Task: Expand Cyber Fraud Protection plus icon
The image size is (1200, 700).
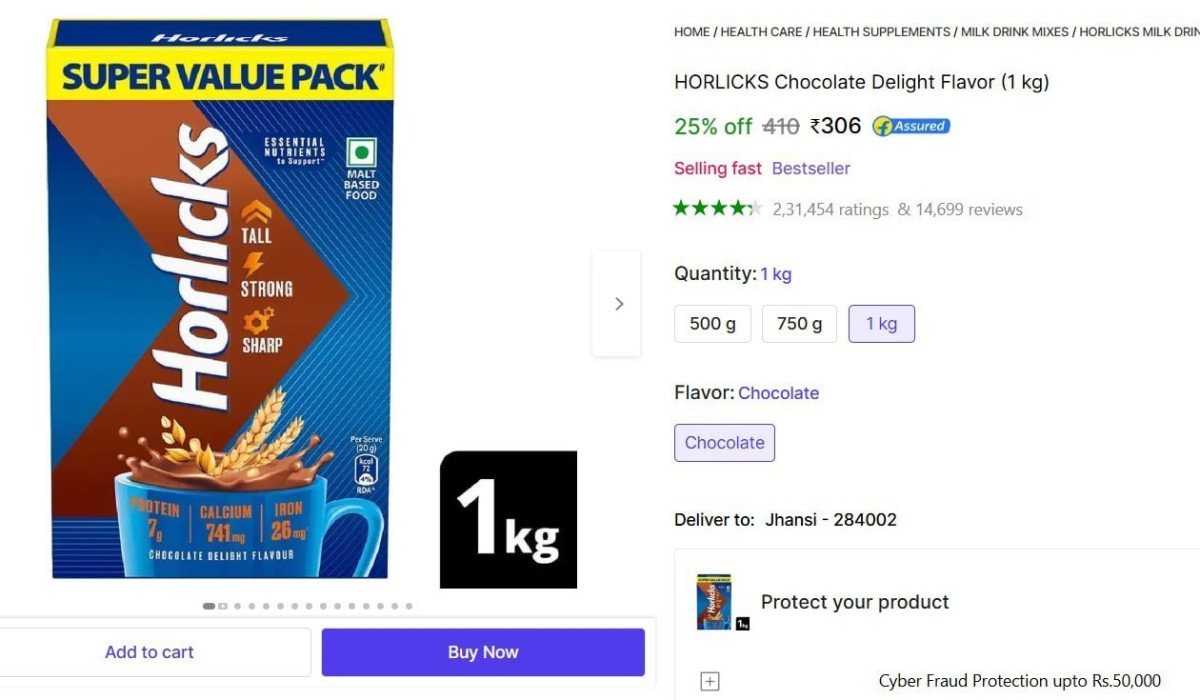Action: [x=709, y=682]
